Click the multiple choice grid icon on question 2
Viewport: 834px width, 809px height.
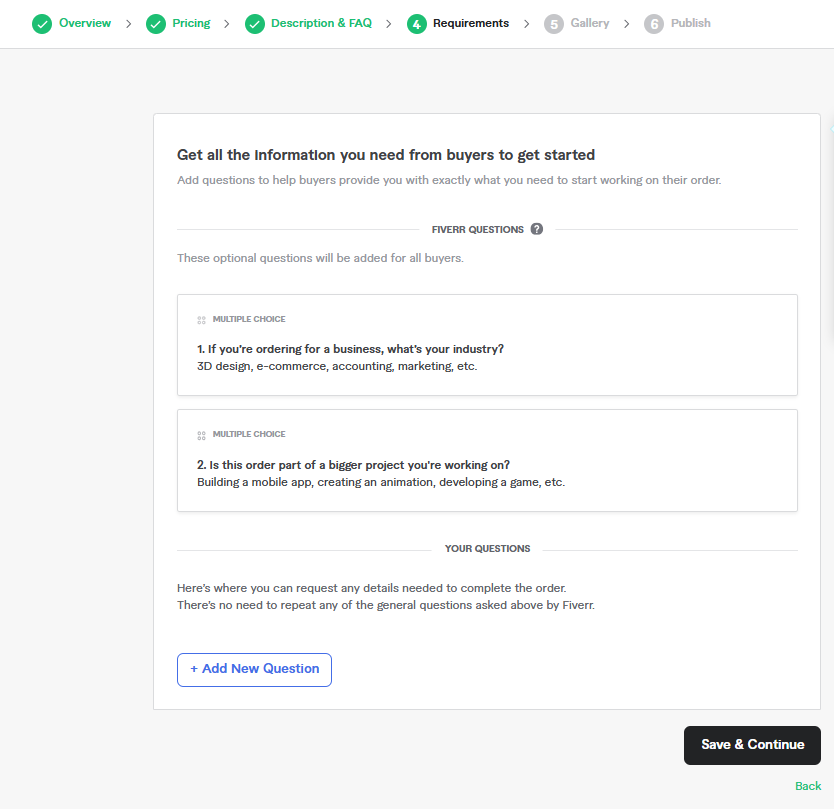click(201, 435)
